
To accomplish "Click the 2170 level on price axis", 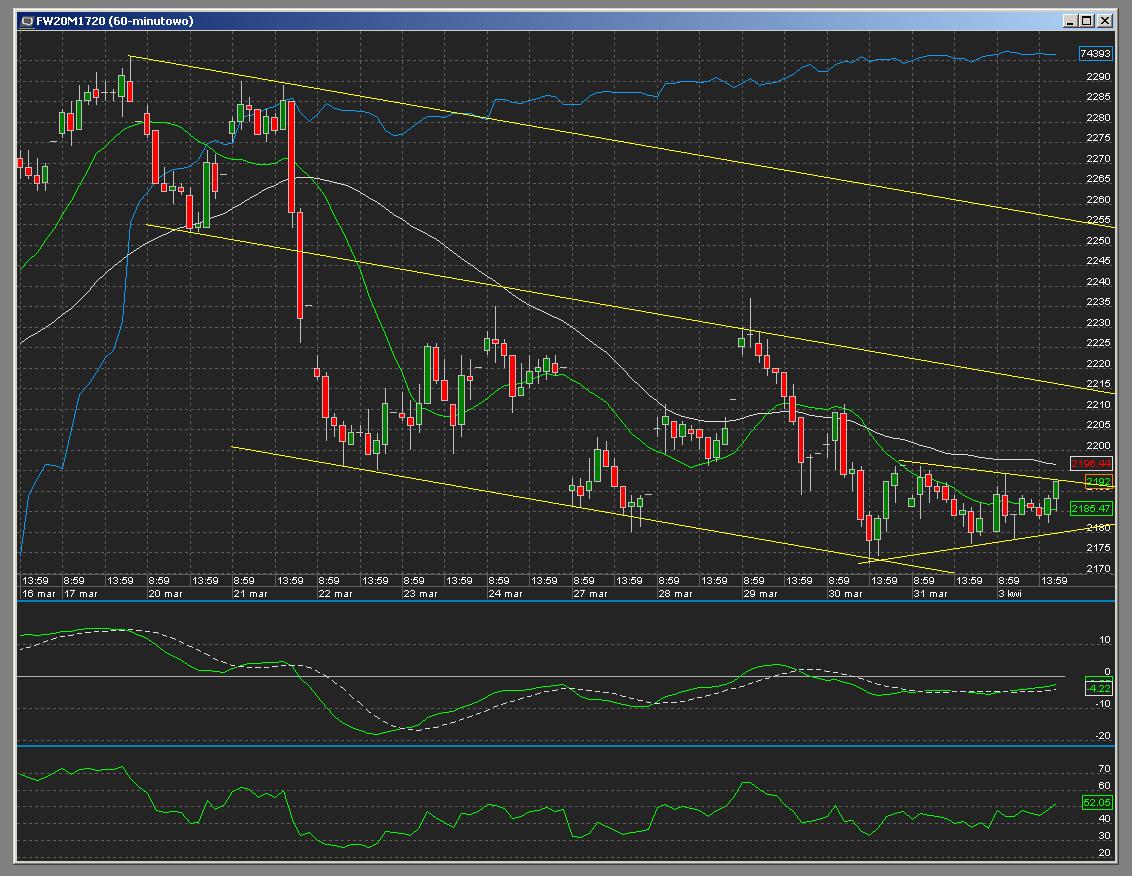I will point(1098,569).
